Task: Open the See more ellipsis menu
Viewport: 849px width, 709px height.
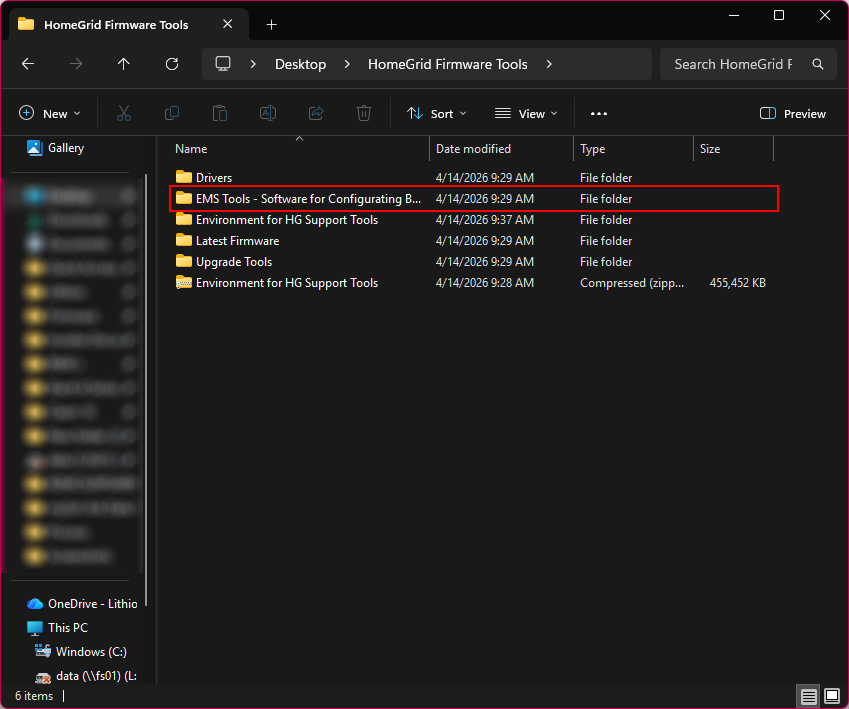Action: [599, 114]
